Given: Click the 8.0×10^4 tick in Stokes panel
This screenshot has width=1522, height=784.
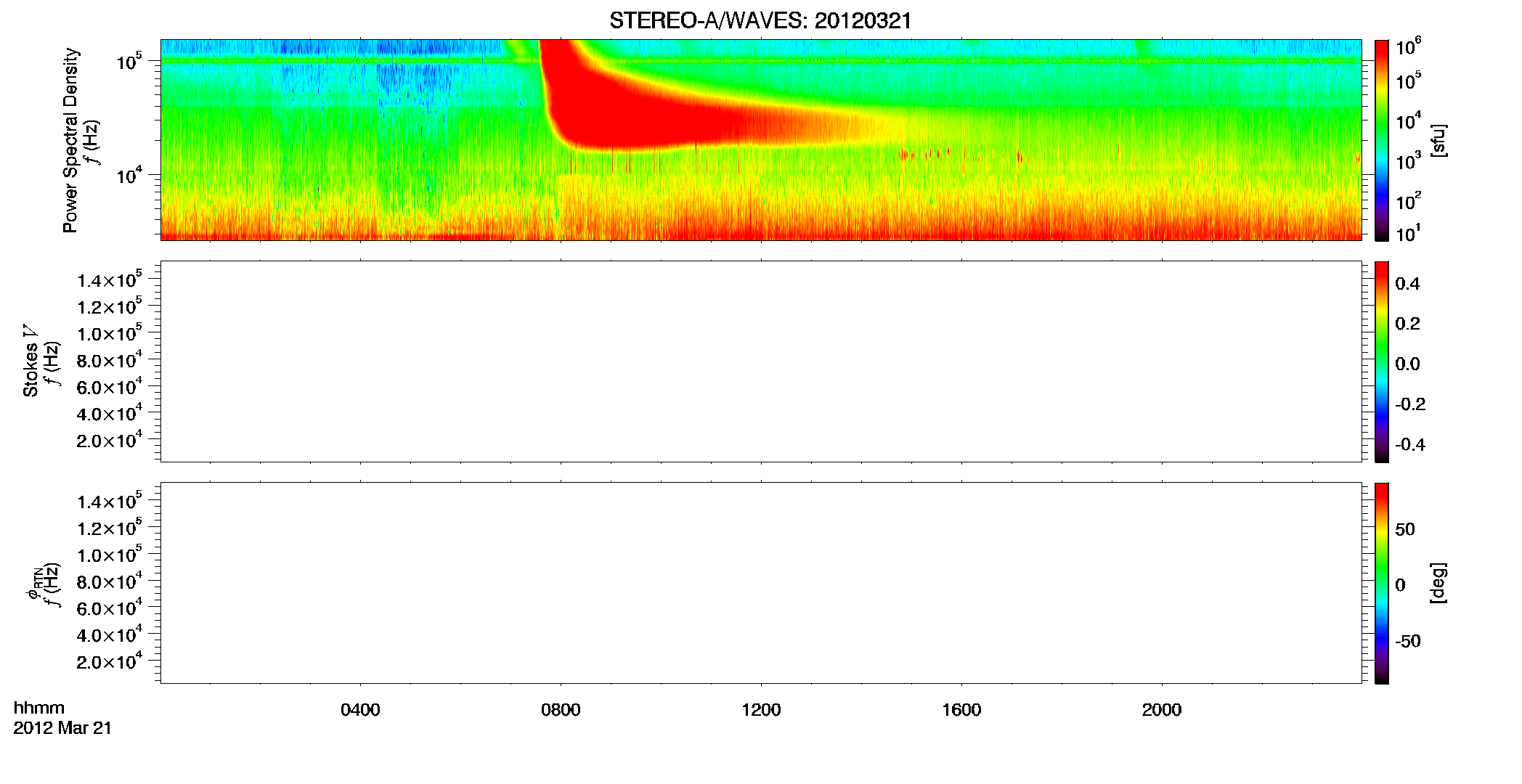Looking at the screenshot, I should 109,359.
